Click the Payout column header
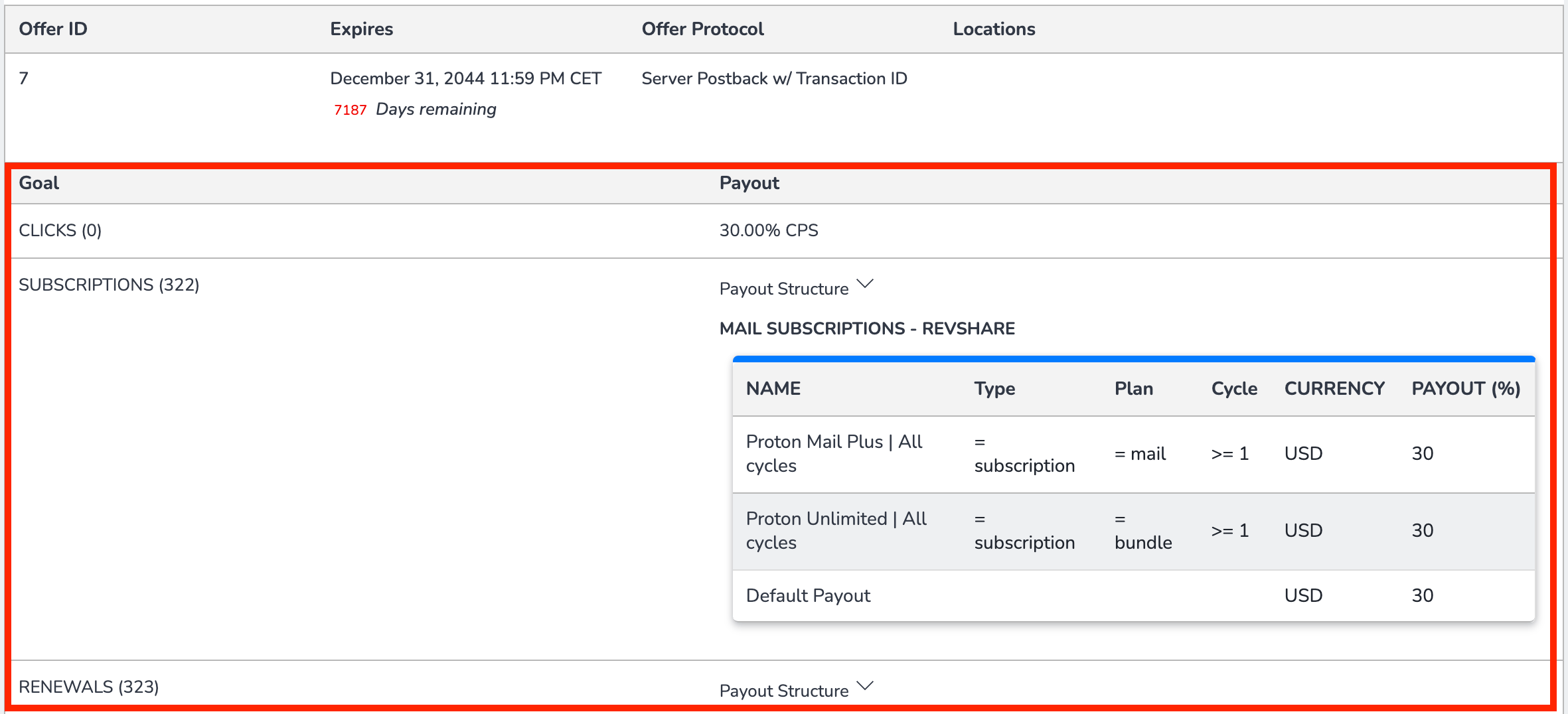1568x714 pixels. (749, 183)
